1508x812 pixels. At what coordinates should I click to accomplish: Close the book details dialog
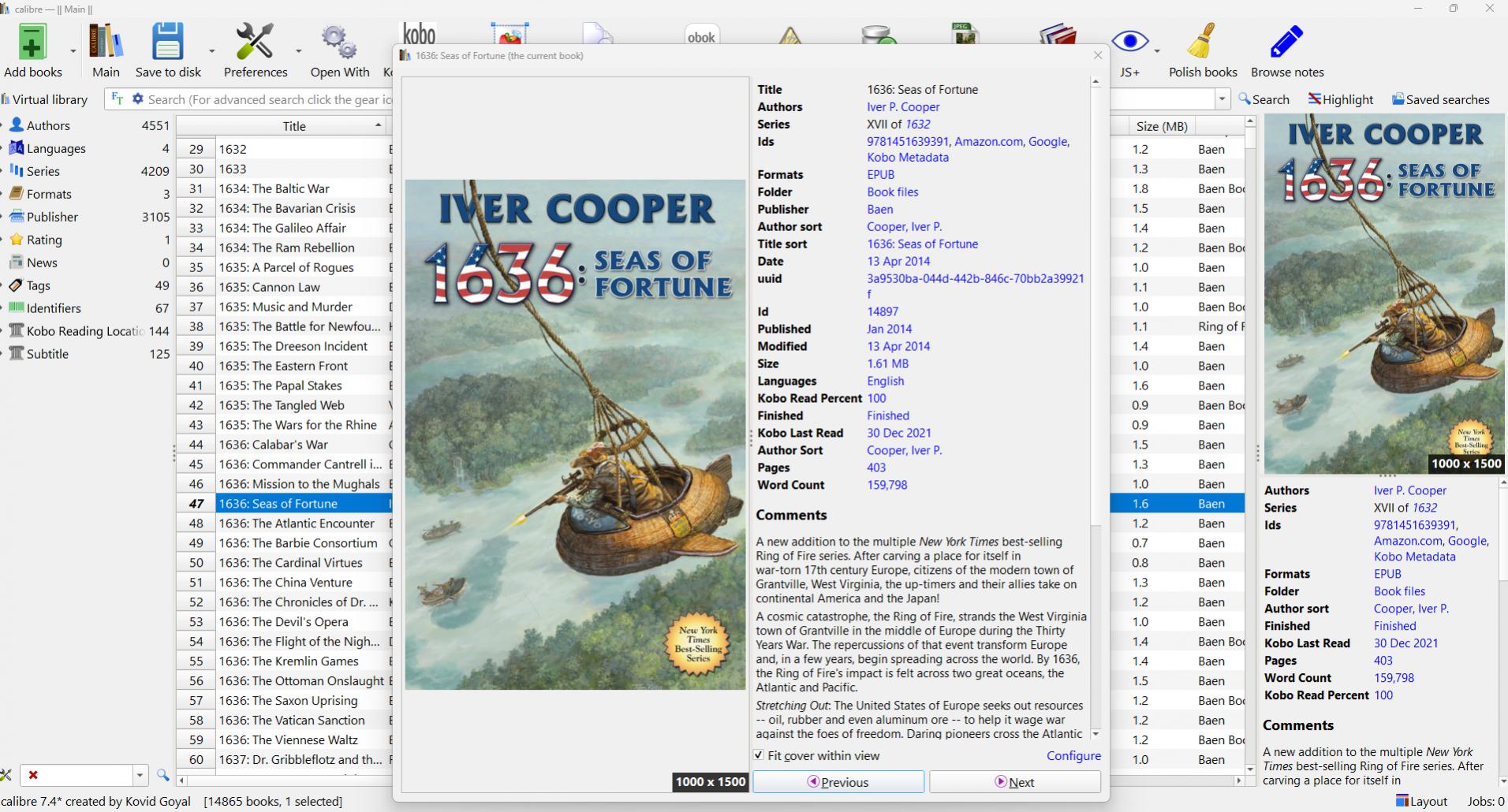(x=1097, y=55)
